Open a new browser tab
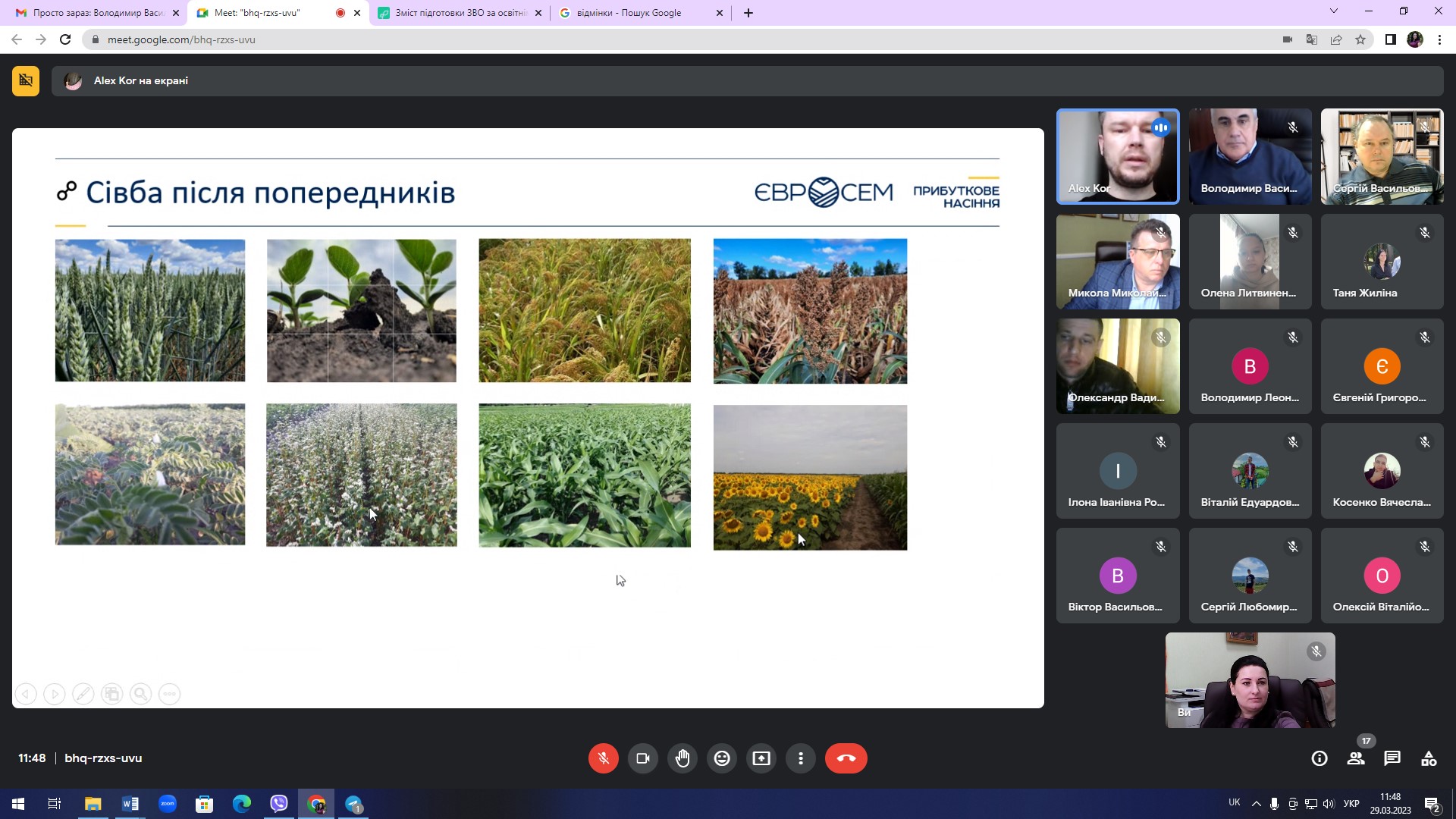This screenshot has width=1456, height=819. [748, 13]
